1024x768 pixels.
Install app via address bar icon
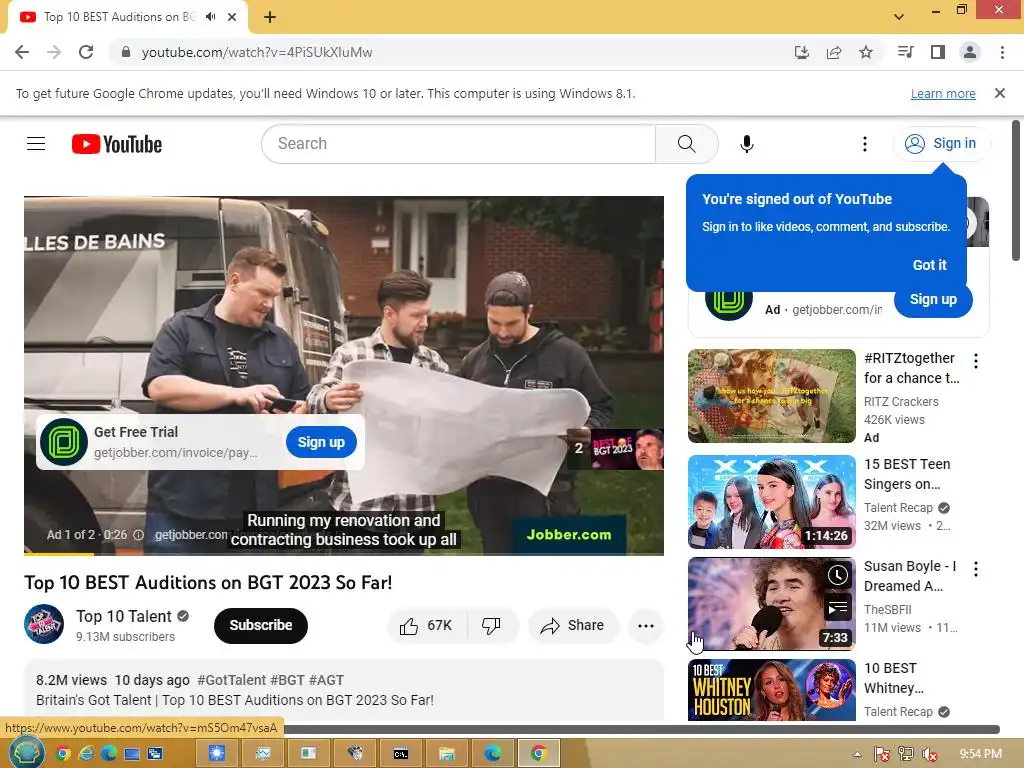point(801,52)
